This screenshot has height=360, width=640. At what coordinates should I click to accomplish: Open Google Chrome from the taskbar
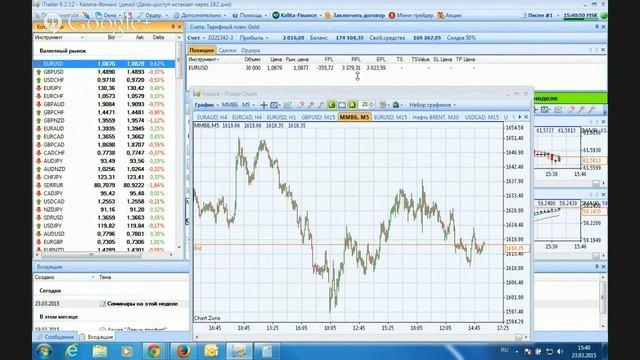(154, 351)
